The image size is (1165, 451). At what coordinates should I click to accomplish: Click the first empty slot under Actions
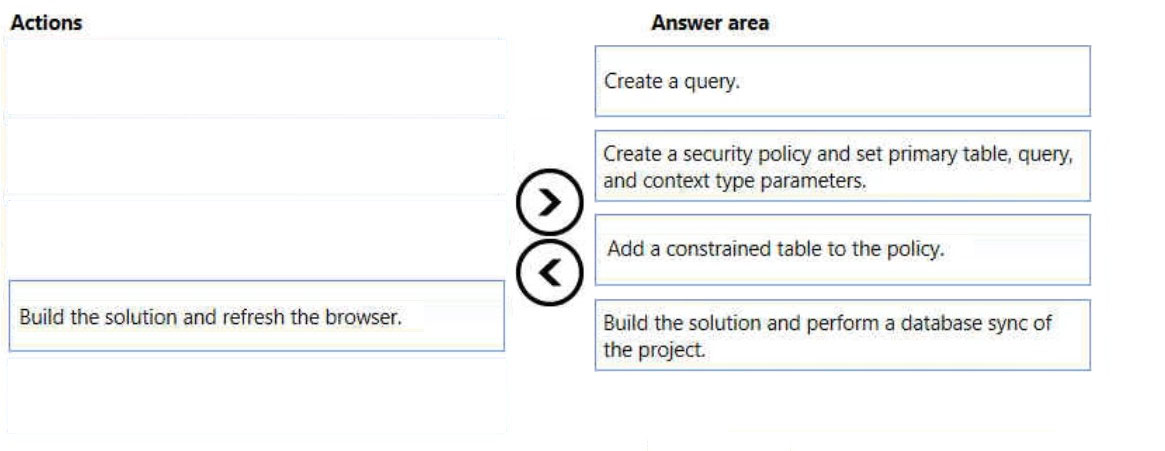point(256,77)
